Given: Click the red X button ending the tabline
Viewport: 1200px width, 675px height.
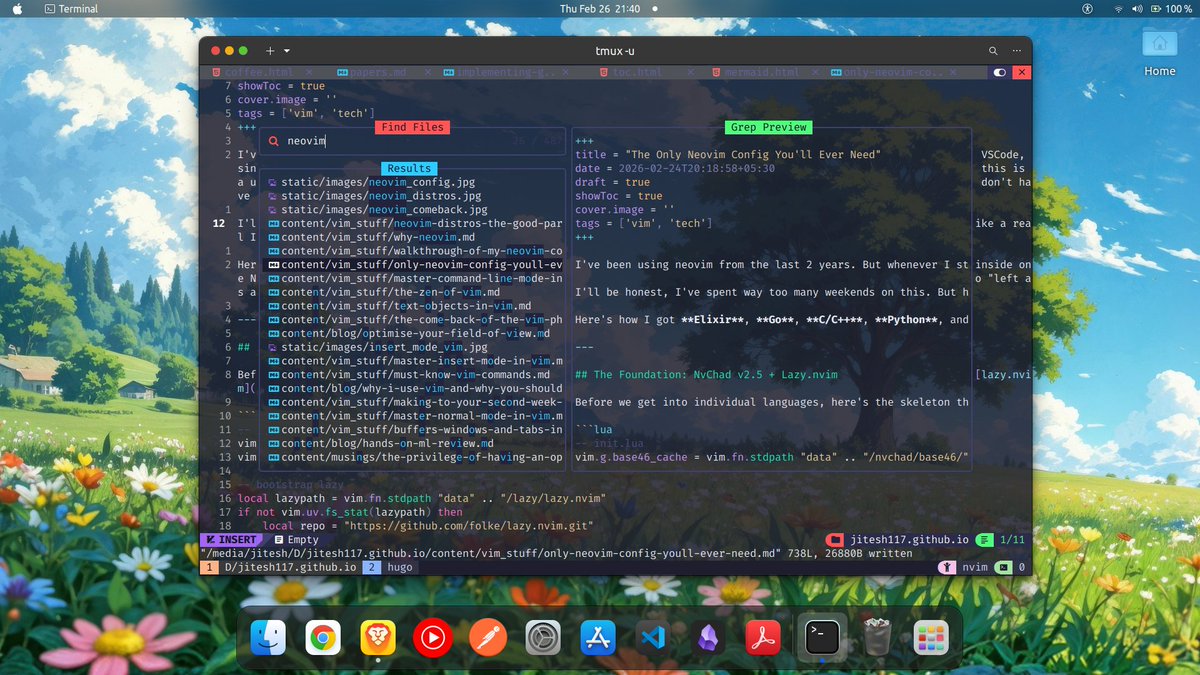Looking at the screenshot, I should pos(1022,73).
